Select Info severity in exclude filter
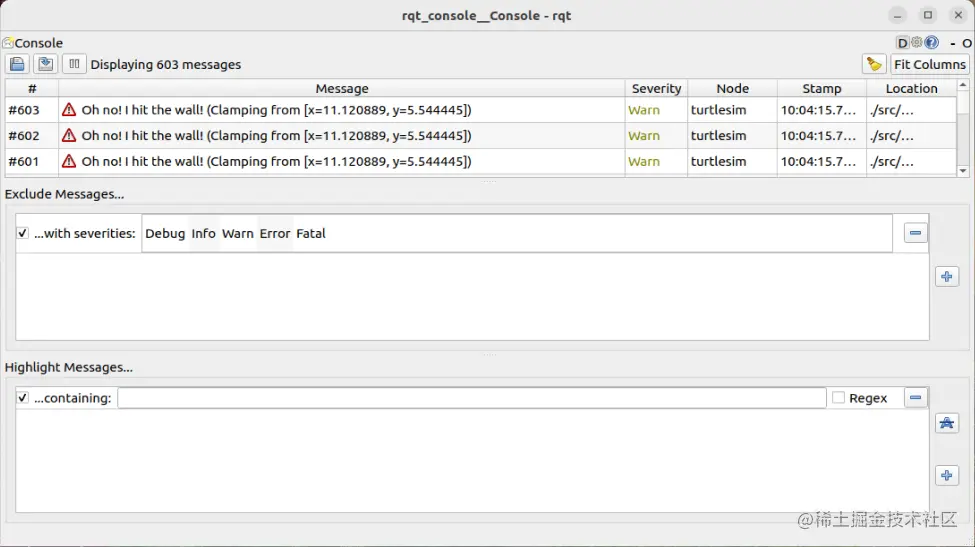The height and width of the screenshot is (547, 975). click(203, 234)
